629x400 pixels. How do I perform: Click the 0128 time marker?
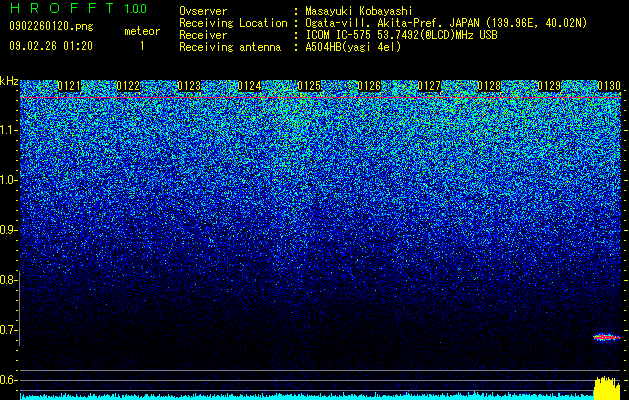tap(489, 86)
